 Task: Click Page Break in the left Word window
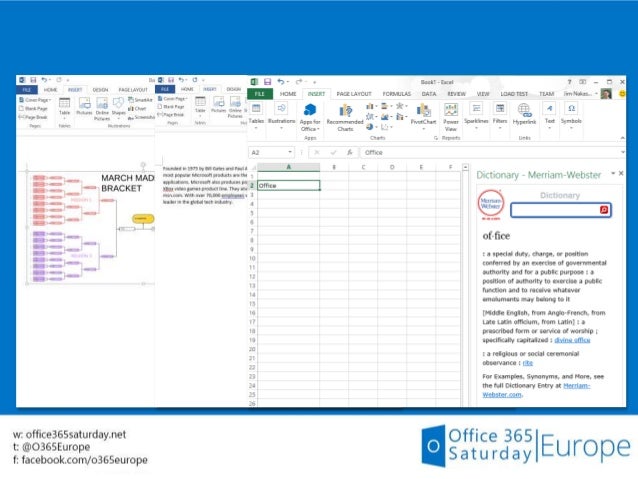pos(33,117)
